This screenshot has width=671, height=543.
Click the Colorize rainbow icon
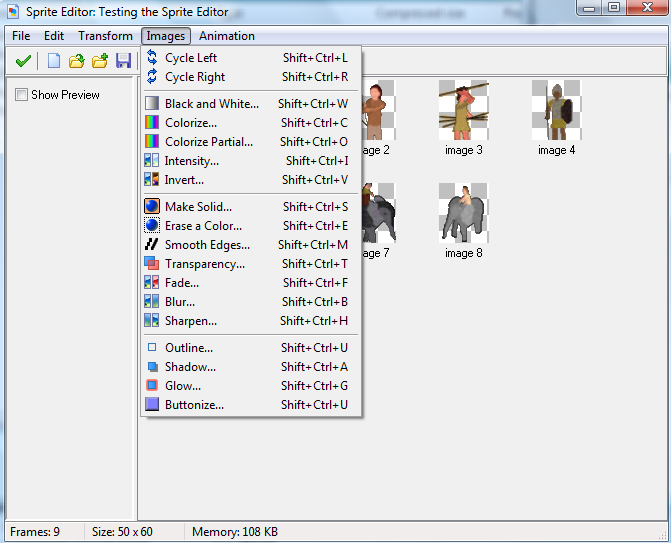tap(152, 123)
